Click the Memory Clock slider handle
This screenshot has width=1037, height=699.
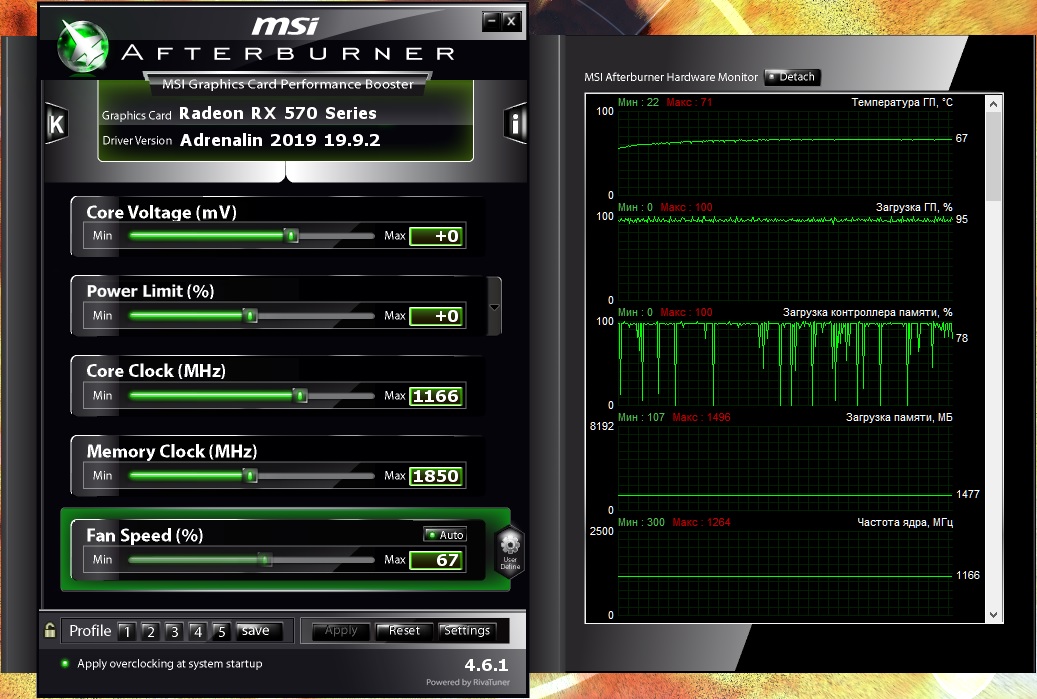pos(250,475)
